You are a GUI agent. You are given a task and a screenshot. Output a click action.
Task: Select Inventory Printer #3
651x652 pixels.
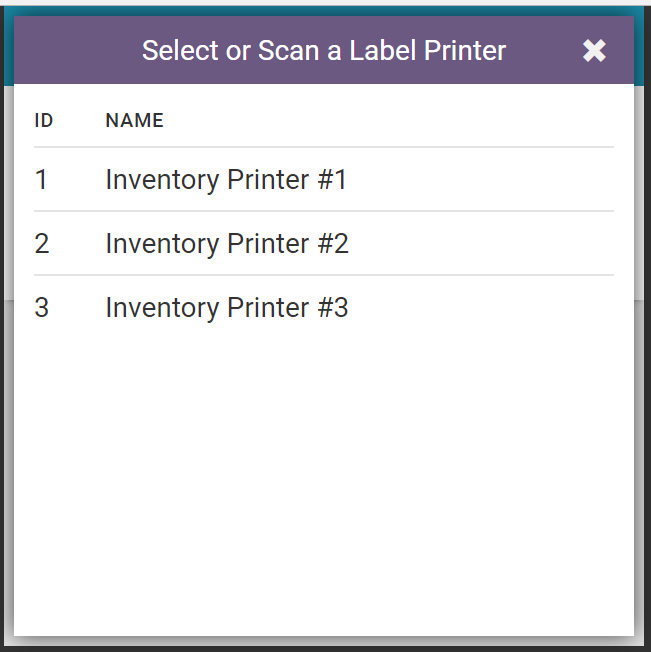[x=227, y=308]
